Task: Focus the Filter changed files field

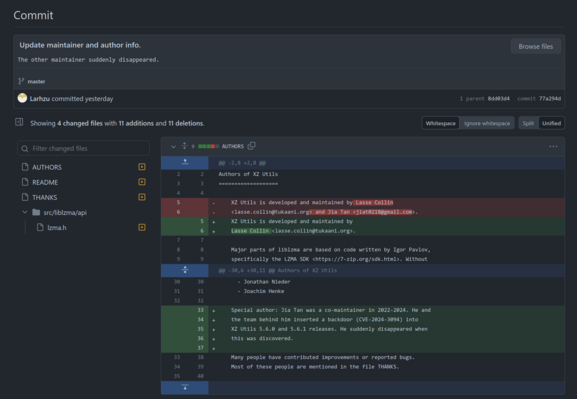Action: [x=84, y=148]
